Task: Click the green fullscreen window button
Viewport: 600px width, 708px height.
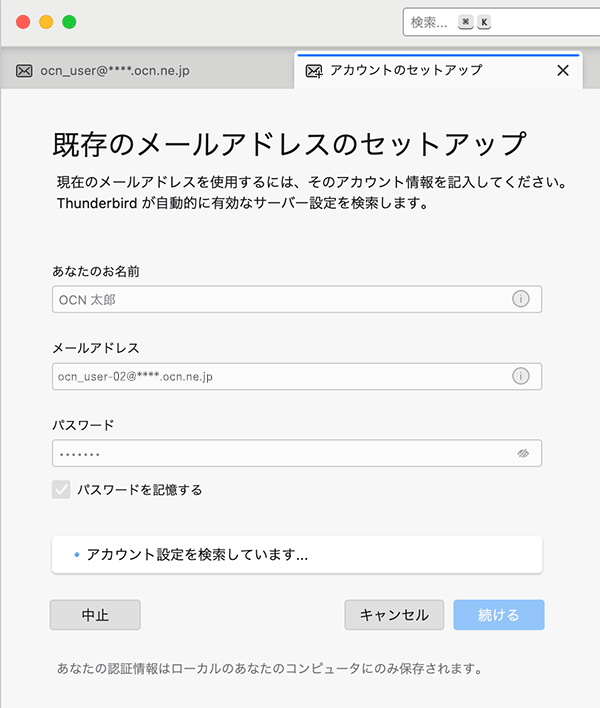Action: [69, 22]
